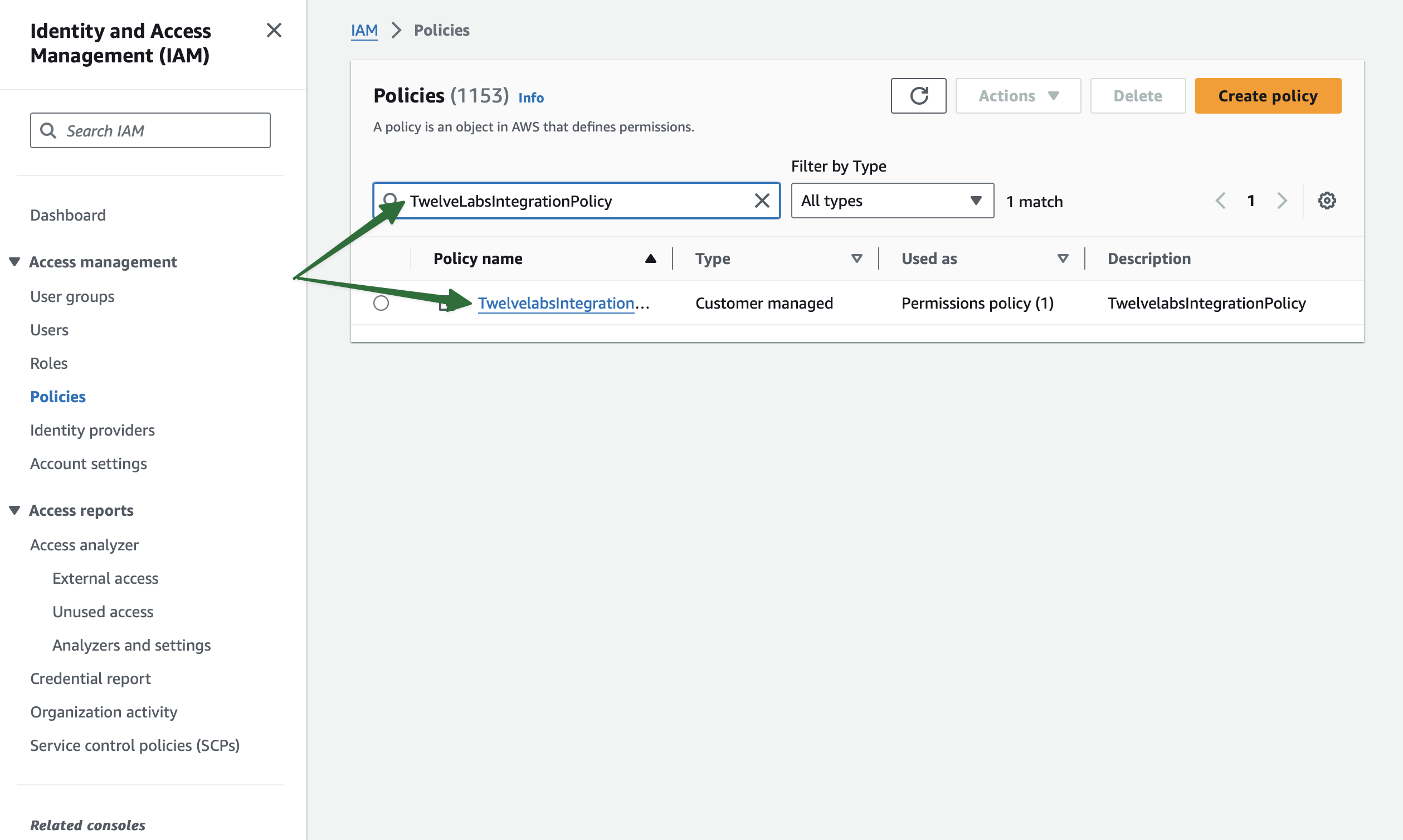
Task: Click the refresh policies icon button
Action: pyautogui.click(x=918, y=96)
